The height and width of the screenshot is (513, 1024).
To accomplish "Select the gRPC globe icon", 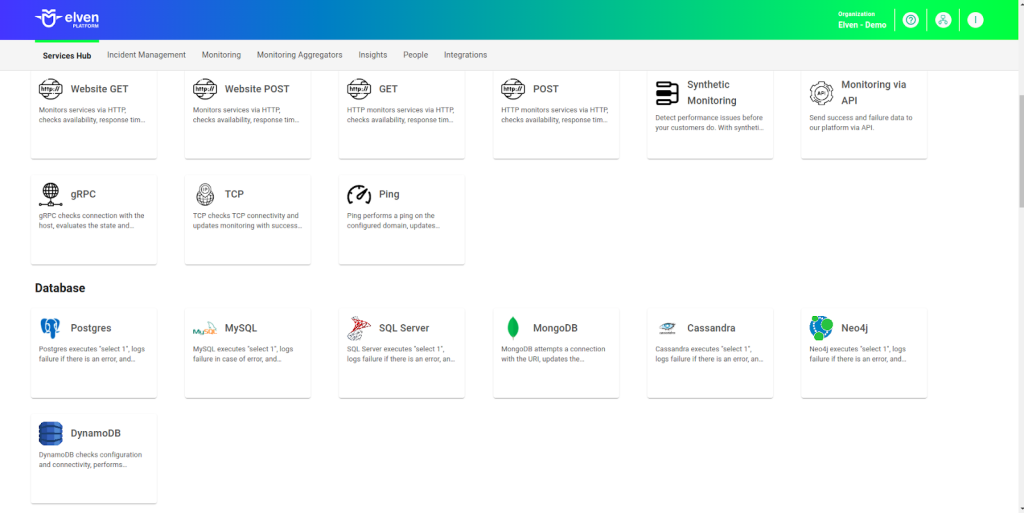I will point(51,194).
